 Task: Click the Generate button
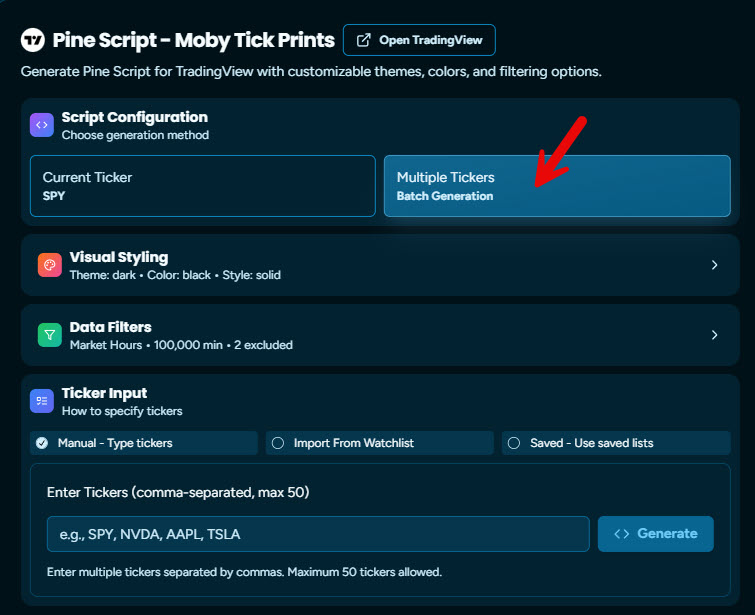coord(656,534)
